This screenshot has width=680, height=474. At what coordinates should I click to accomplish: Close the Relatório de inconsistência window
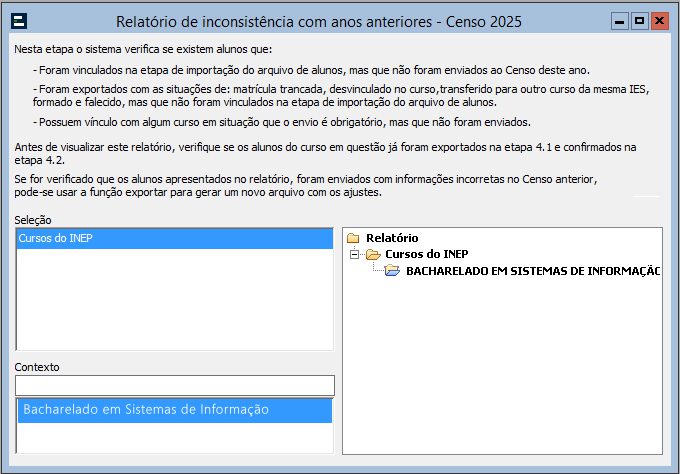point(659,21)
